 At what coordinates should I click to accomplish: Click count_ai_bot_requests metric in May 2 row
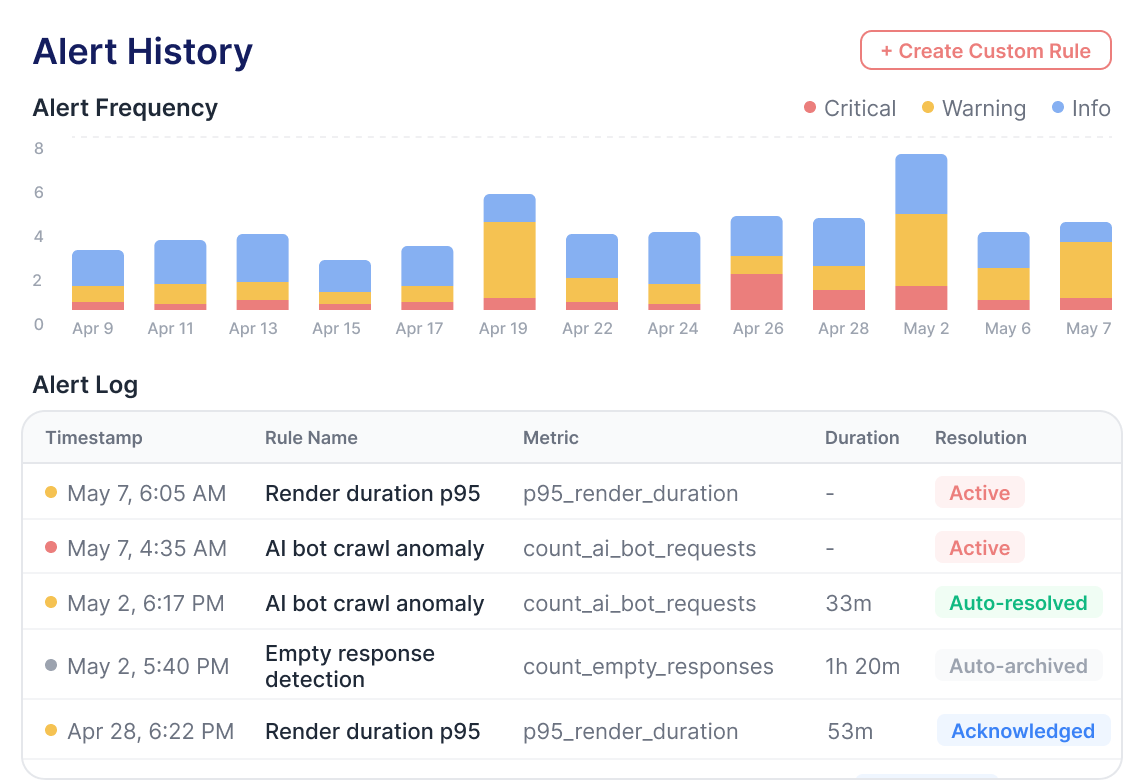(639, 603)
